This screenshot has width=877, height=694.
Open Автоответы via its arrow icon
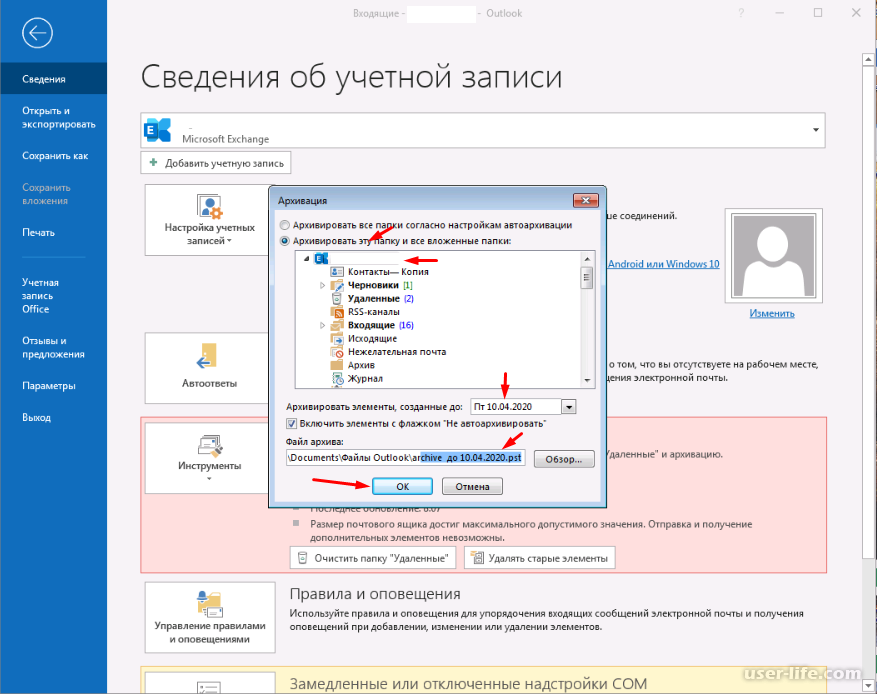(206, 357)
